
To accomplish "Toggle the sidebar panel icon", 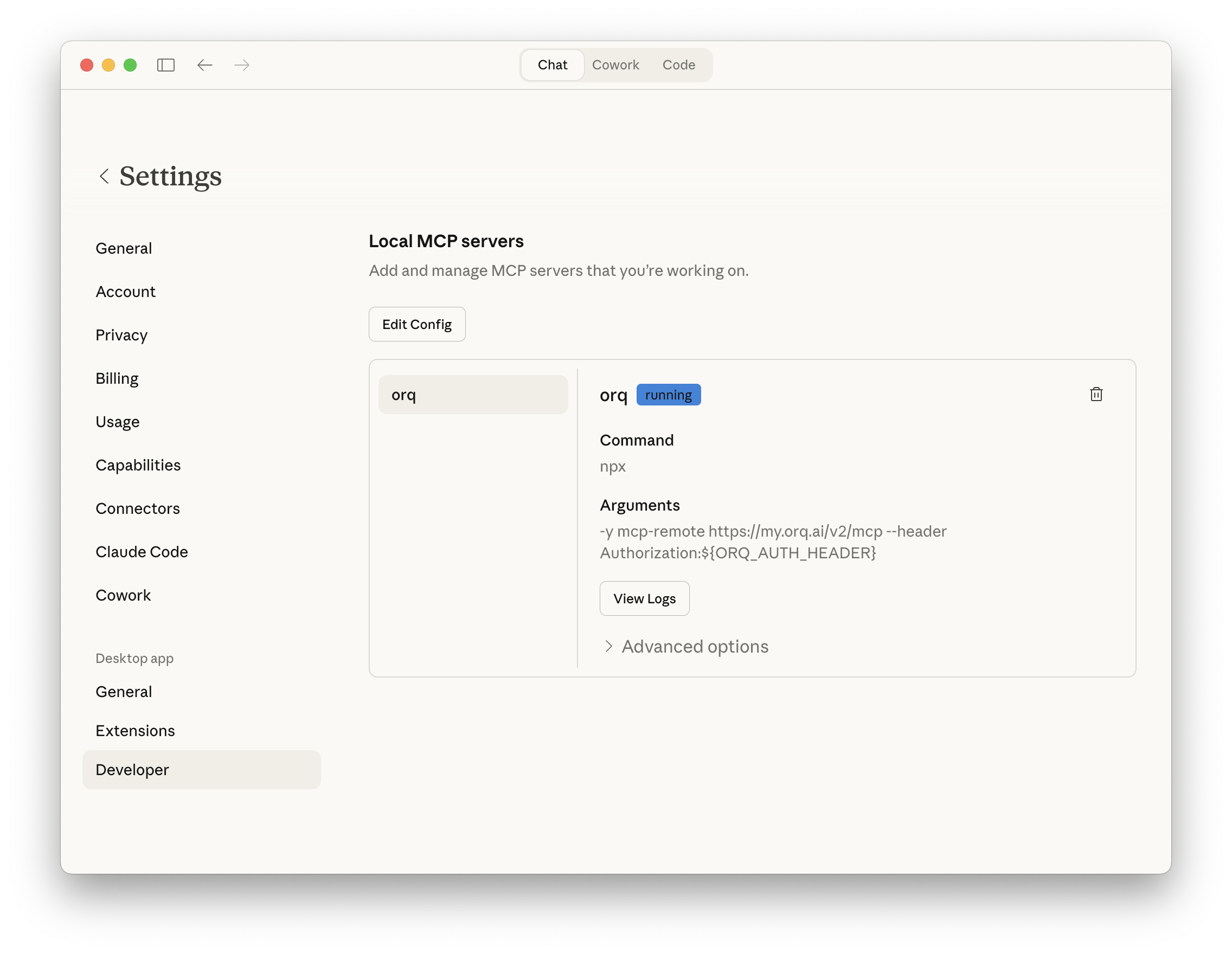I will pyautogui.click(x=166, y=65).
